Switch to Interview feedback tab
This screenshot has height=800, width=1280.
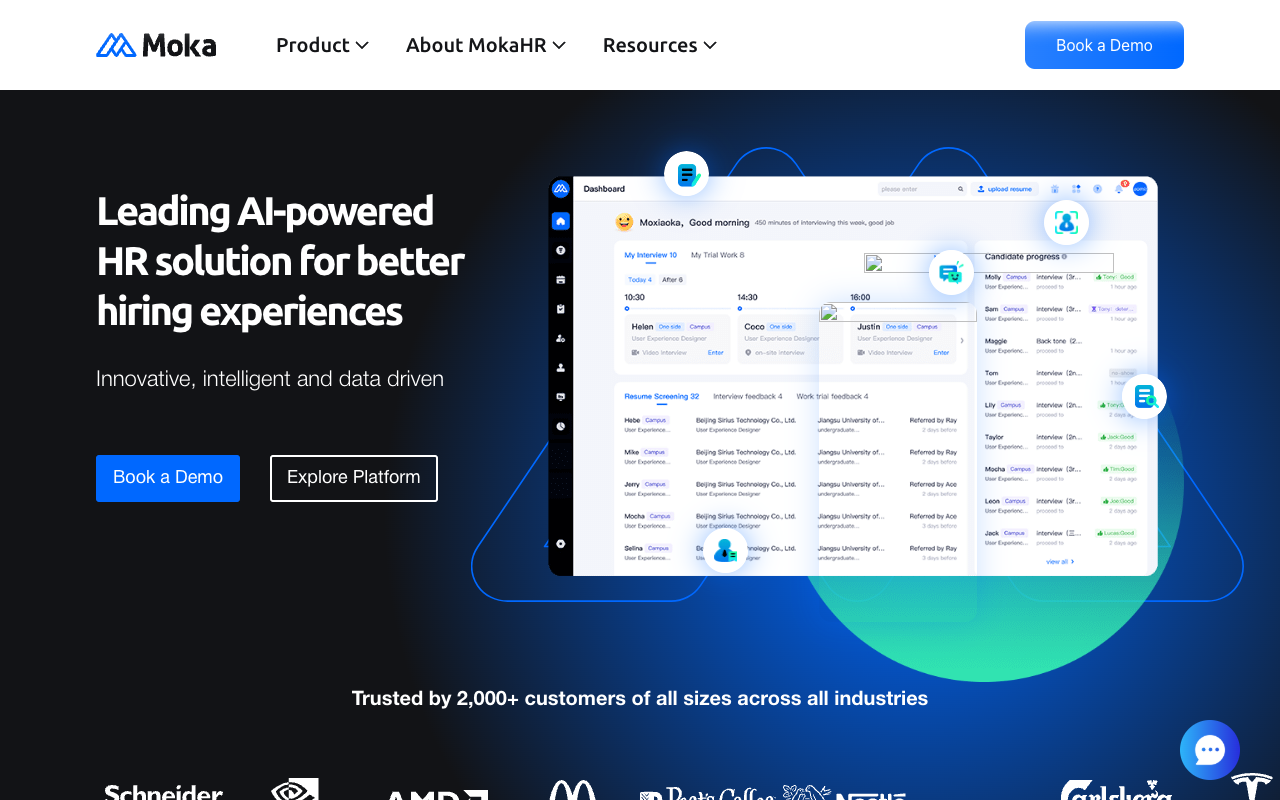747,396
